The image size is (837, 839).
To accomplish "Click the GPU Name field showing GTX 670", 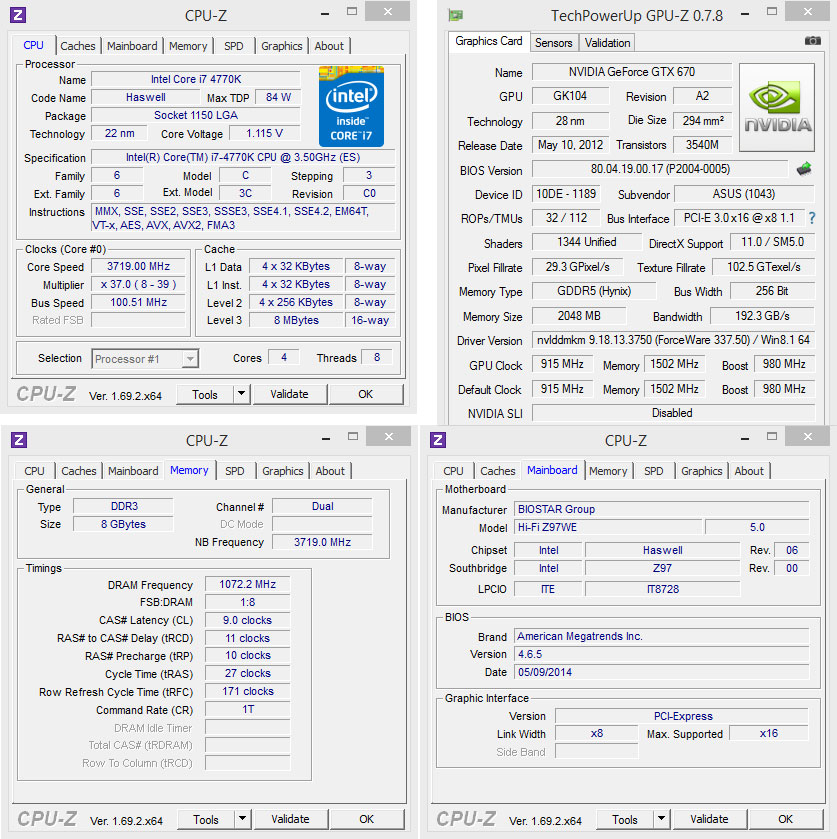I will click(630, 72).
